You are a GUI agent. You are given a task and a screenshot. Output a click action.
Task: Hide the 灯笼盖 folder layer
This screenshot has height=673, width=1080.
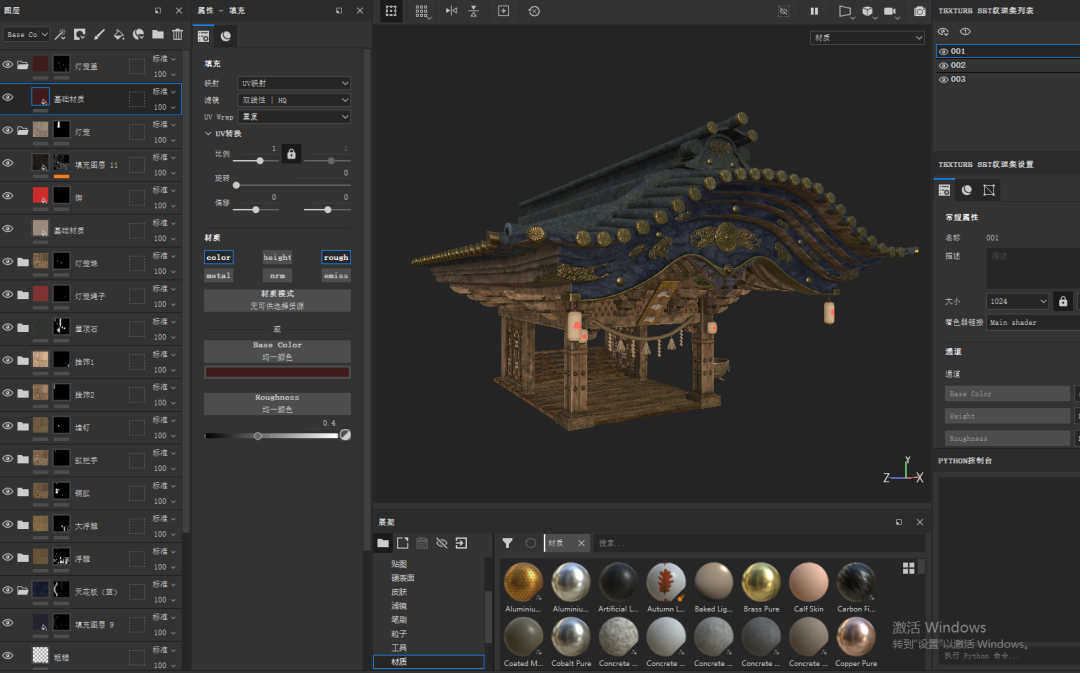tap(8, 65)
